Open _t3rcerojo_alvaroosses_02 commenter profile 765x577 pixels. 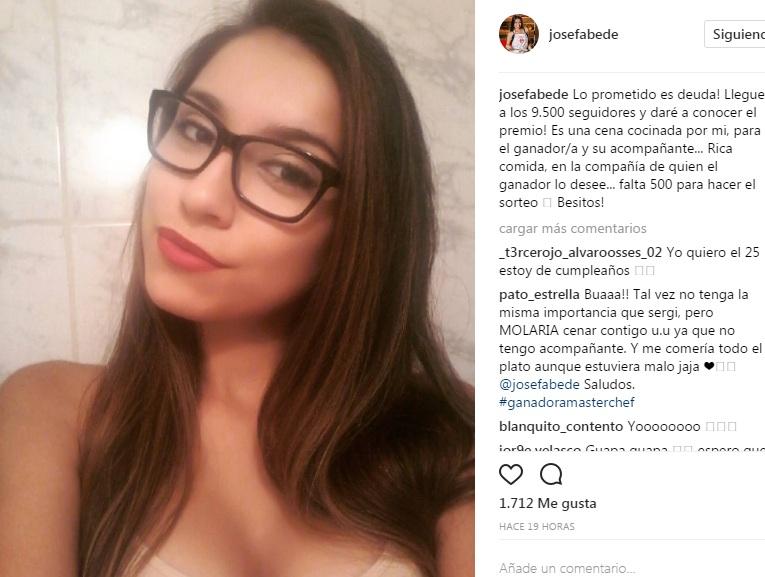[x=581, y=252]
